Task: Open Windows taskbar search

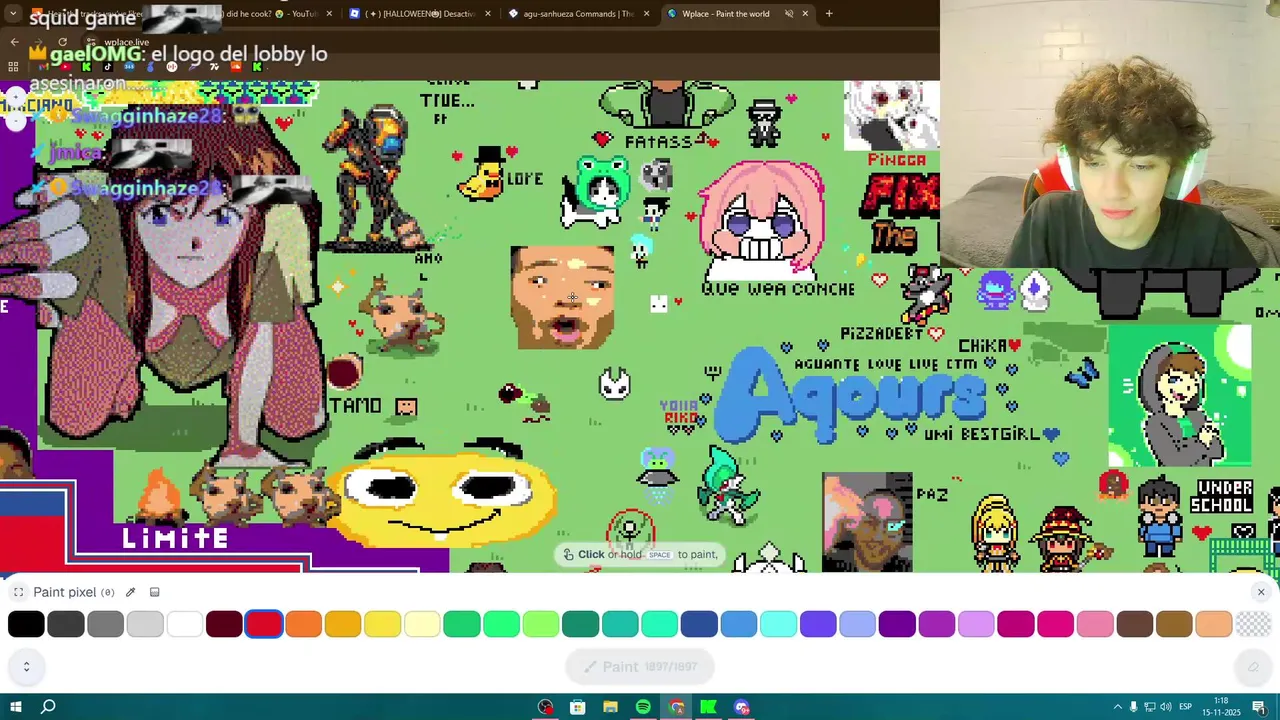Action: [48, 707]
